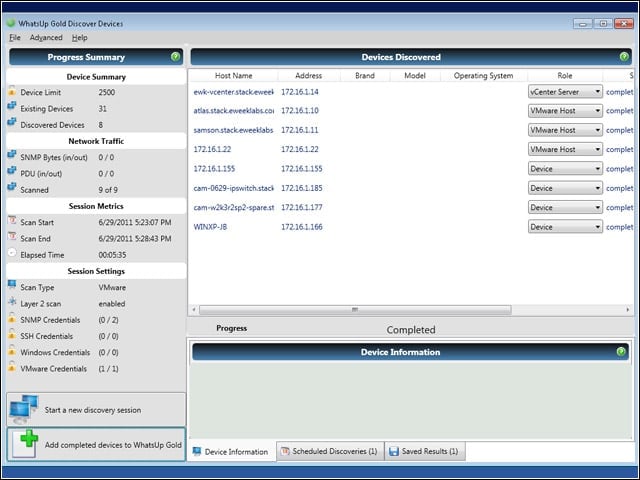Open the Role dropdown for WINXP-JB
The height and width of the screenshot is (480, 640).
pos(565,227)
